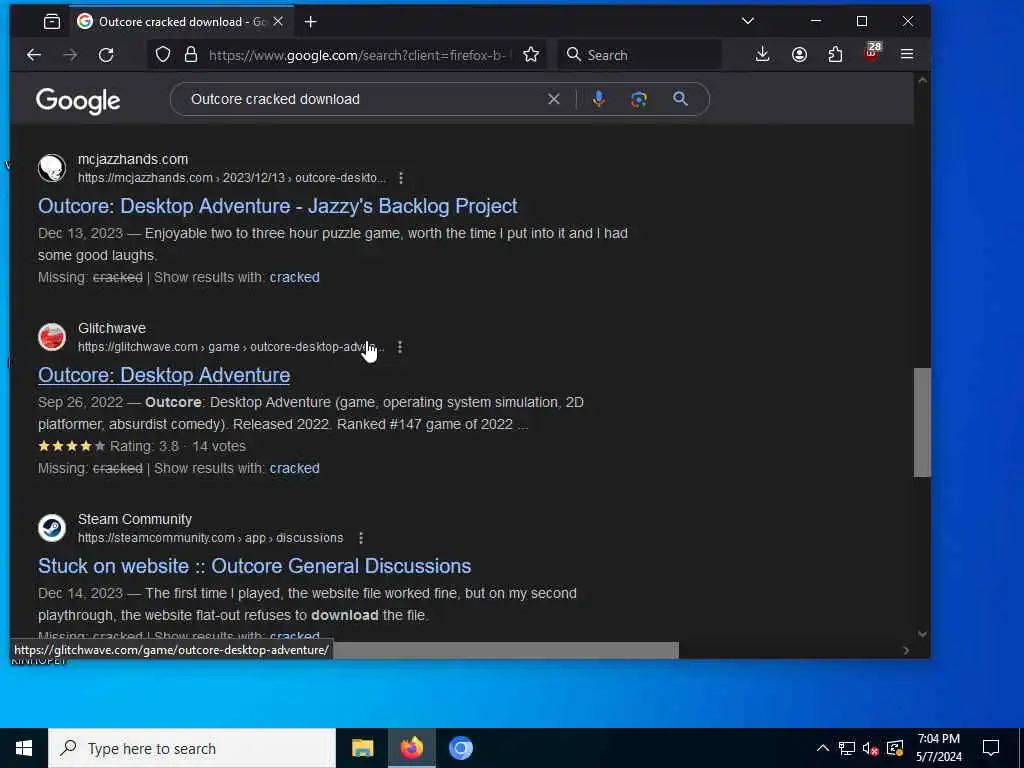Click the Firefox URL address bar
The image size is (1024, 768).
coord(357,56)
